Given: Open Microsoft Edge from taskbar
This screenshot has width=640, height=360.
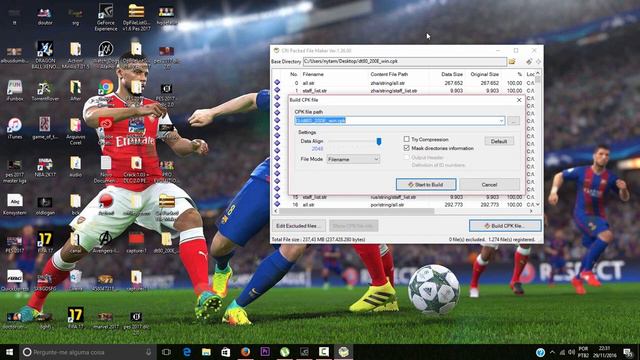Looking at the screenshot, I should point(187,352).
